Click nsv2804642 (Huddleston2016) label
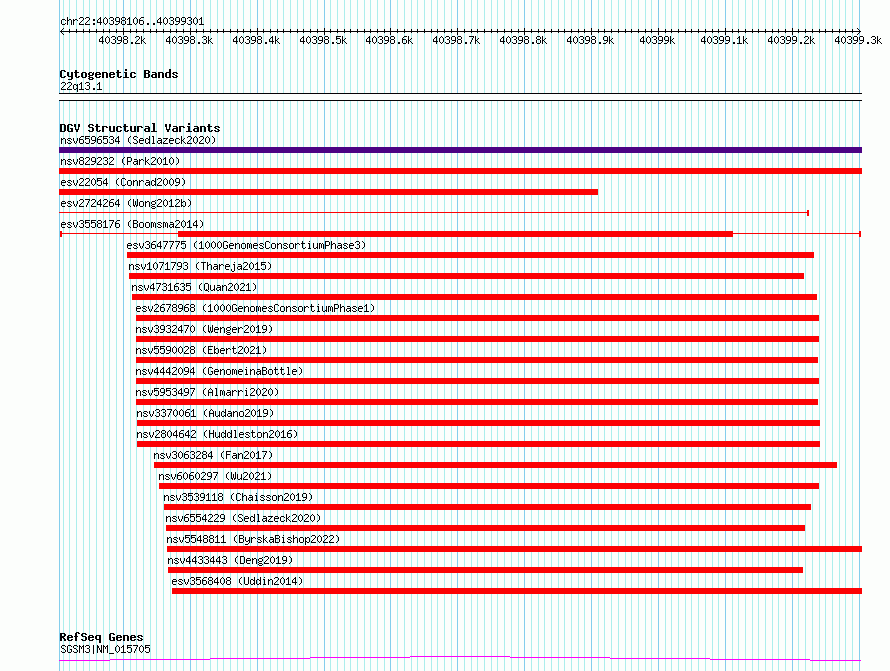Screen dimensions: 890x671 pos(217,434)
